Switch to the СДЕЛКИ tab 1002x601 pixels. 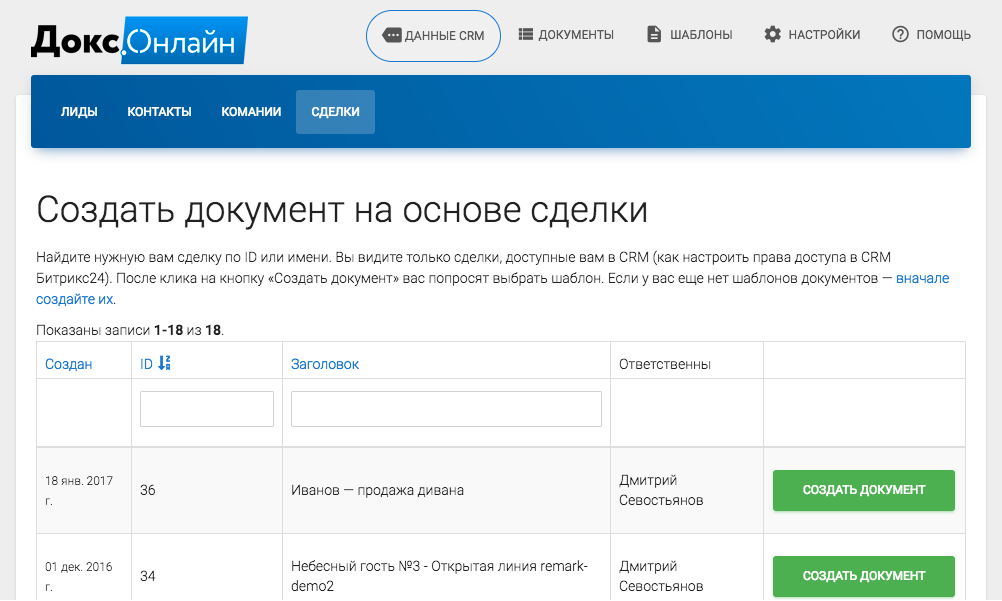tap(335, 111)
